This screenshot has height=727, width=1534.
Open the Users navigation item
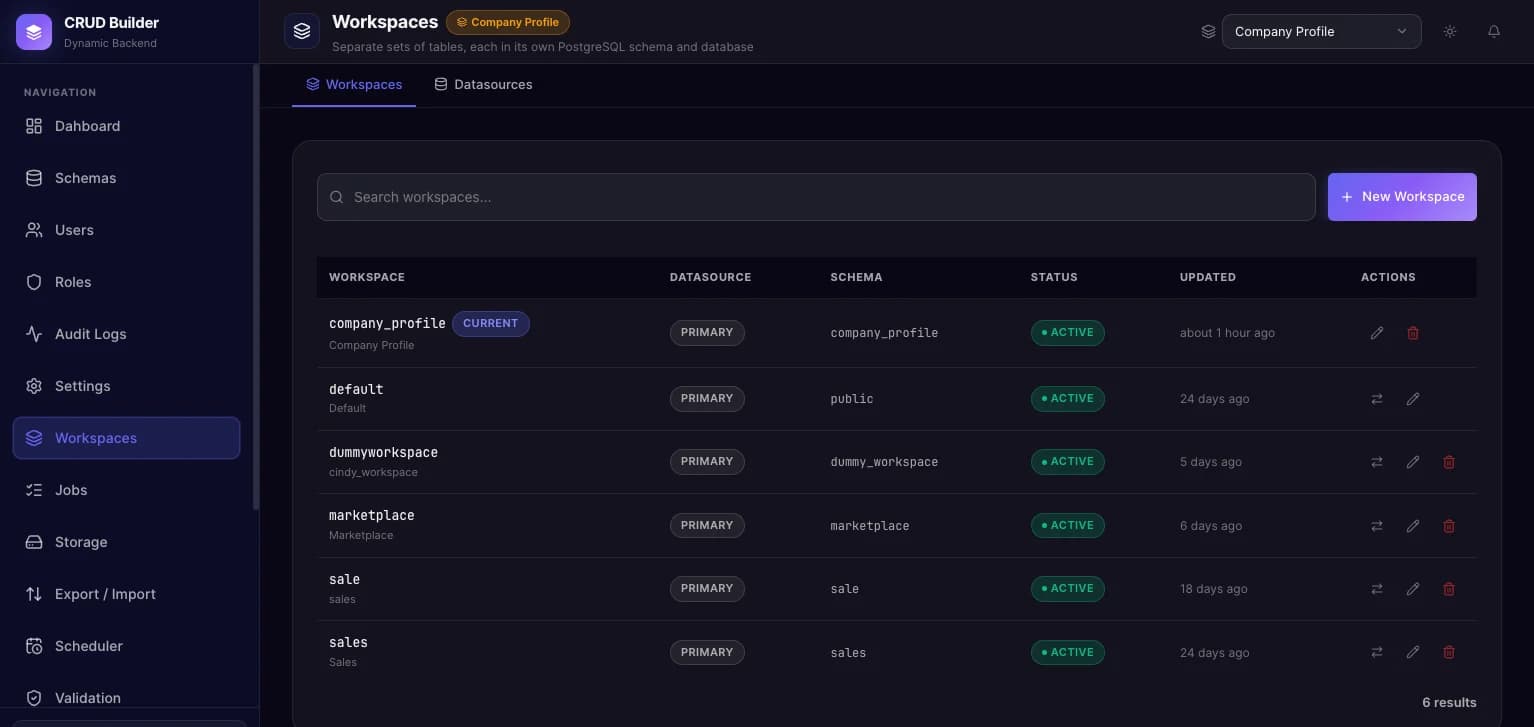[126, 230]
